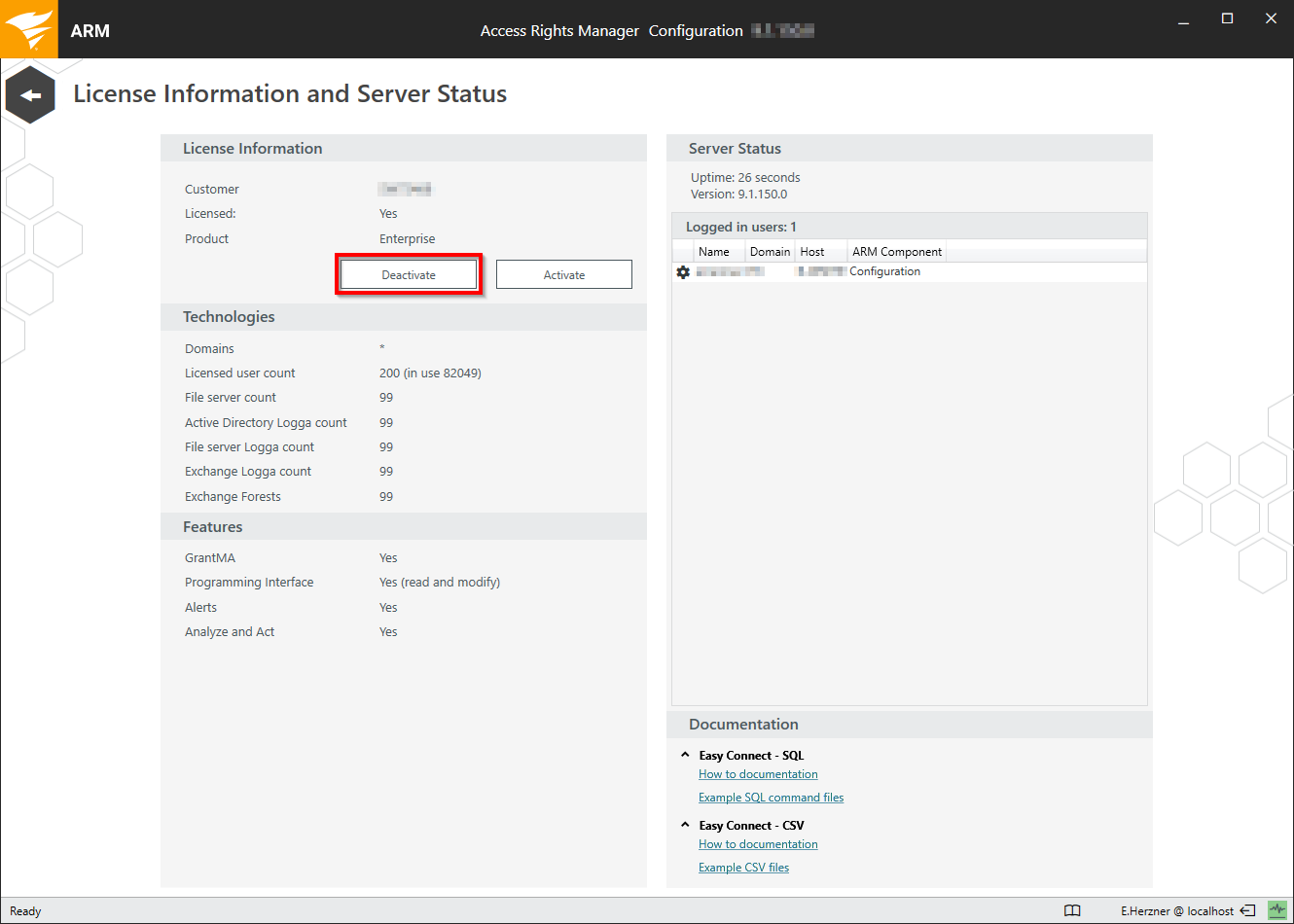Open SQL How to documentation link
Viewport: 1294px width, 924px height.
click(758, 774)
